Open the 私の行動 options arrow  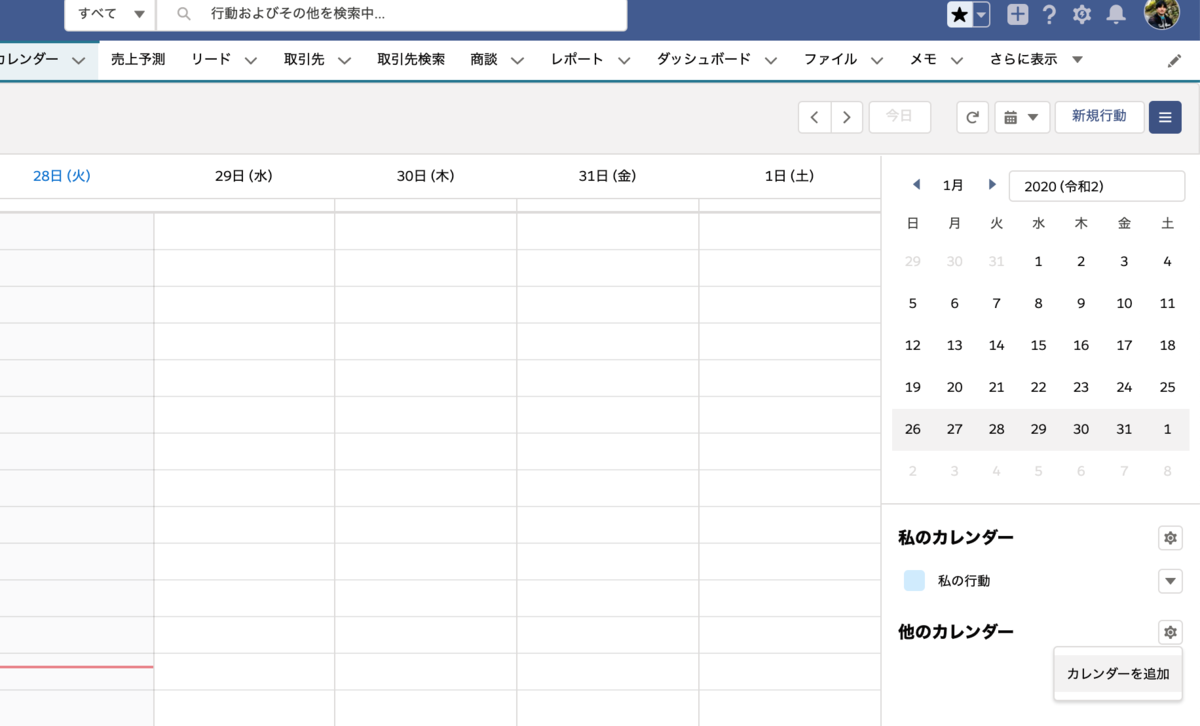tap(1170, 580)
